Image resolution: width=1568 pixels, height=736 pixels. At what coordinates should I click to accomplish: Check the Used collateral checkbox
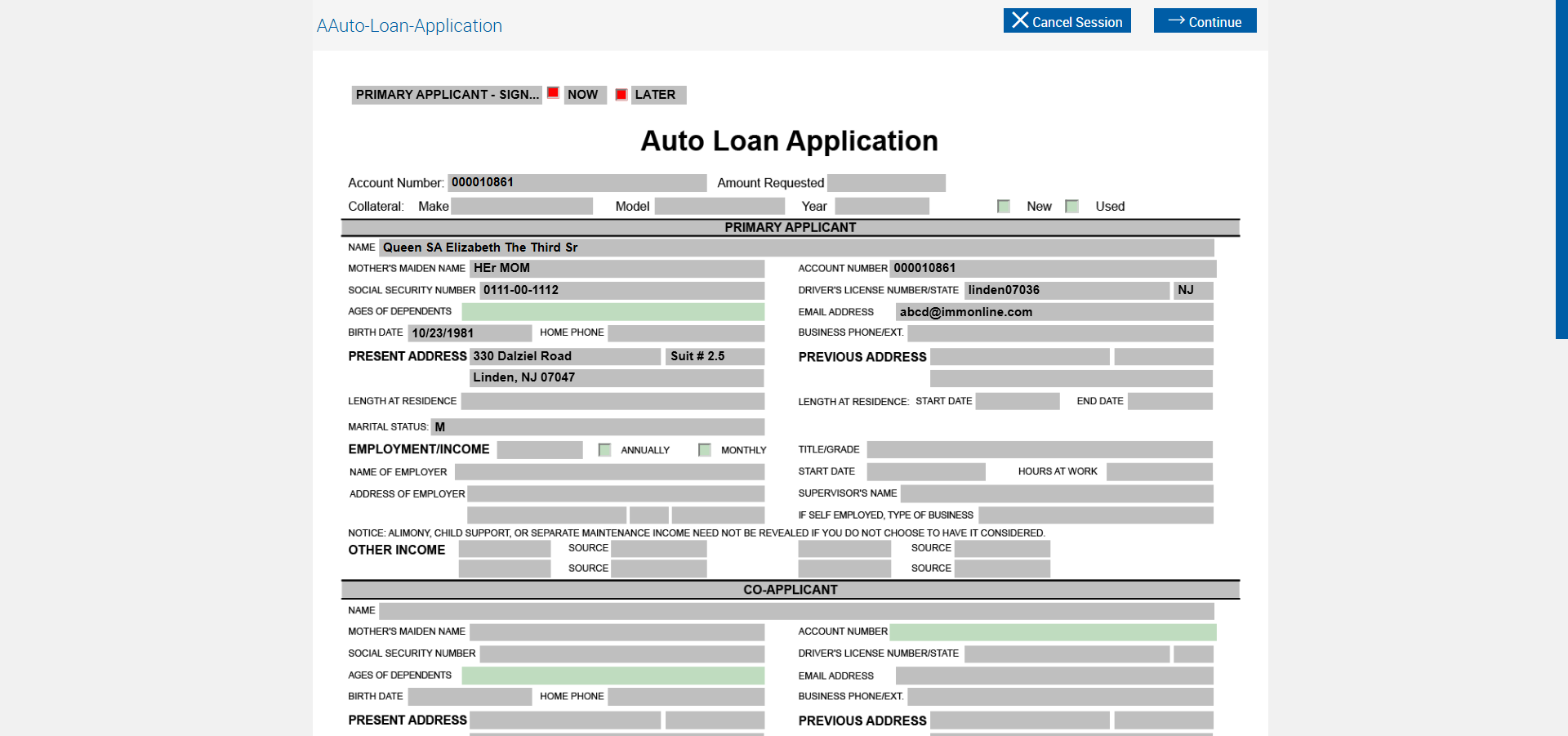tap(1072, 207)
